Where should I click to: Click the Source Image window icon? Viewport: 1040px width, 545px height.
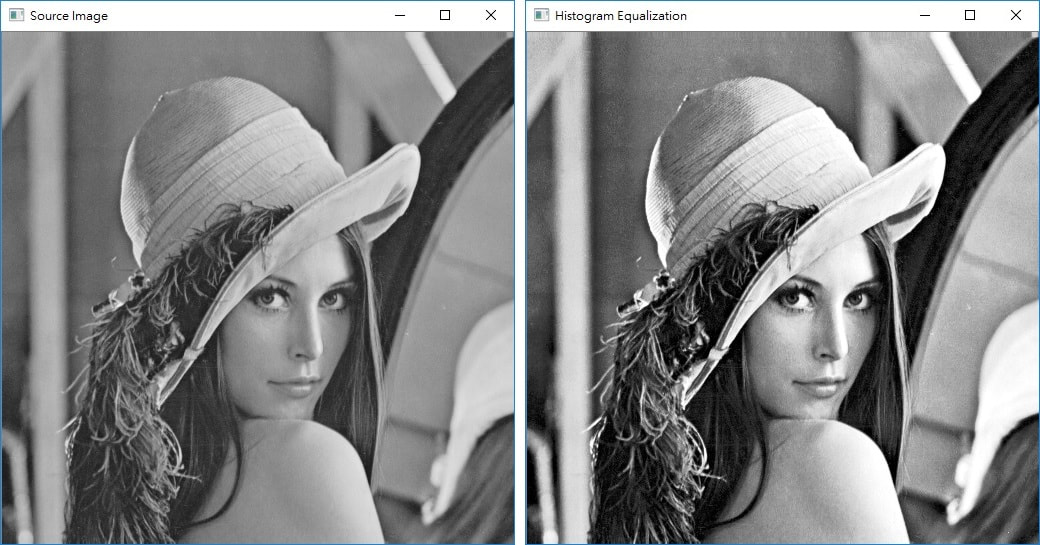tap(16, 16)
